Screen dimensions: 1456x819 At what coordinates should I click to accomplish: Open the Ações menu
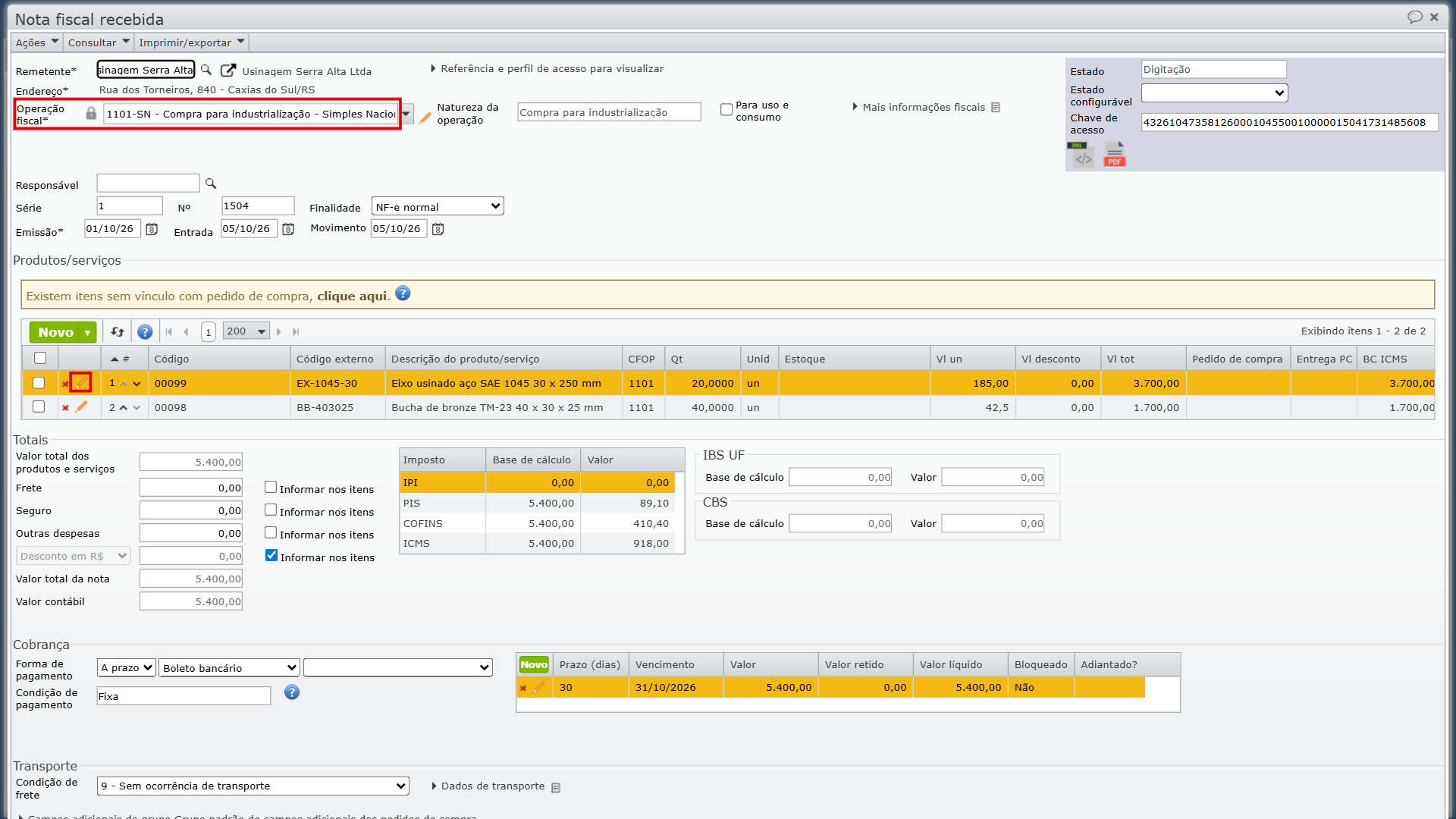(x=36, y=42)
